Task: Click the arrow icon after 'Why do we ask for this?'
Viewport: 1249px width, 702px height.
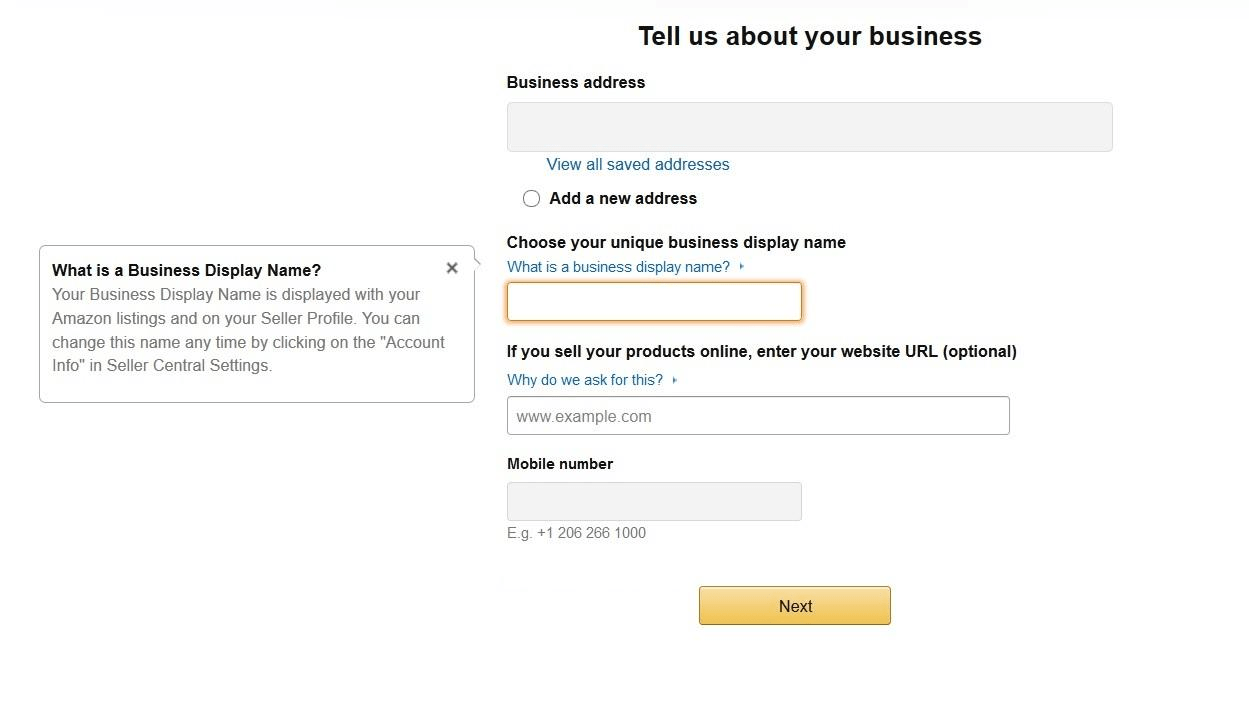Action: click(673, 380)
